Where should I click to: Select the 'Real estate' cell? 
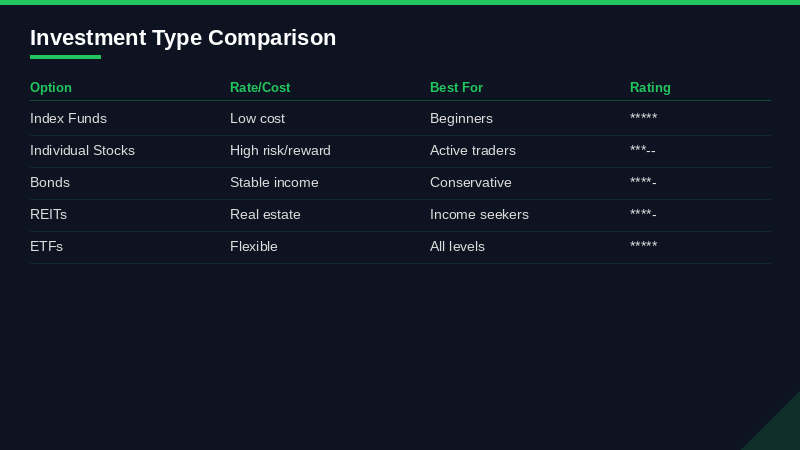(265, 215)
